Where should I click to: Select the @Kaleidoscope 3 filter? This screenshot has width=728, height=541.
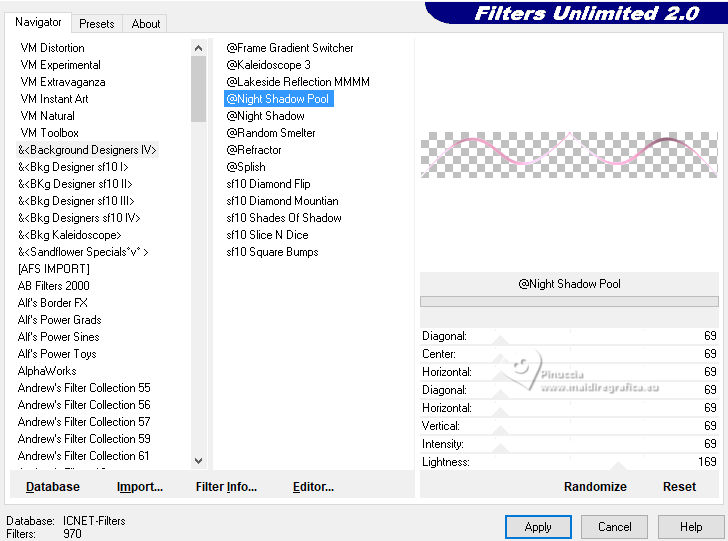268,65
